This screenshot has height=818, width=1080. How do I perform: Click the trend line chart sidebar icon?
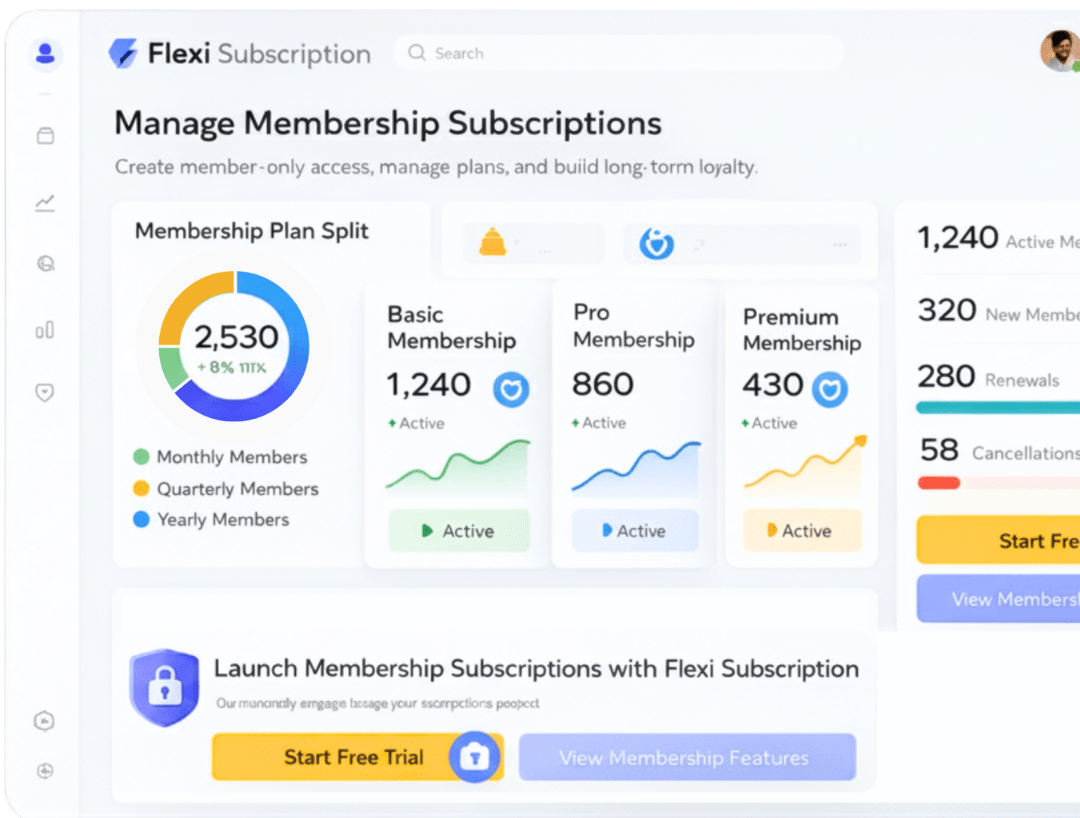pyautogui.click(x=45, y=203)
